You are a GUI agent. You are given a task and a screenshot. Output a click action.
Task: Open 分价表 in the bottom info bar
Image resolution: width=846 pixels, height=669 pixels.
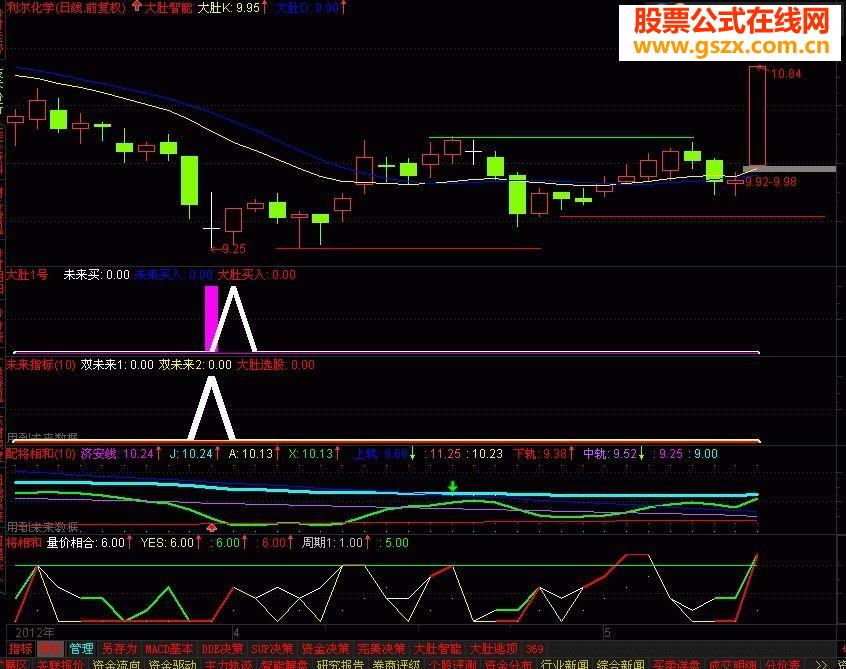782,665
